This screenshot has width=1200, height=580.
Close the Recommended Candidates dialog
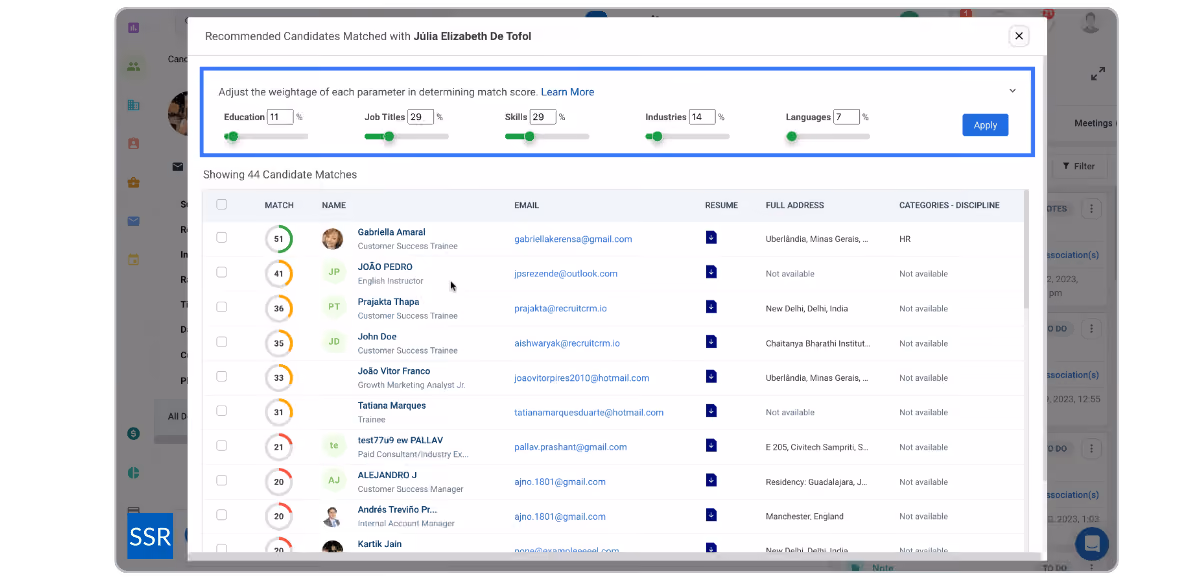(x=1019, y=36)
